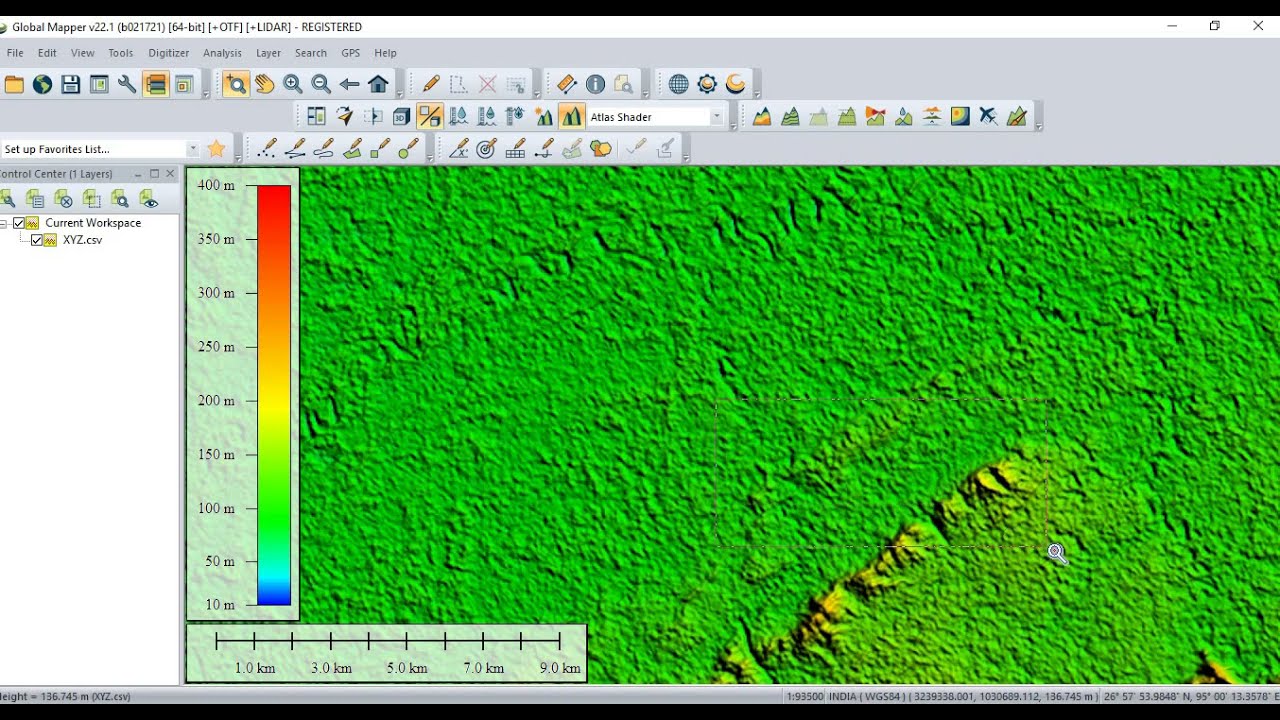Add favorite with the star icon
Image resolution: width=1280 pixels, height=720 pixels.
tap(216, 149)
